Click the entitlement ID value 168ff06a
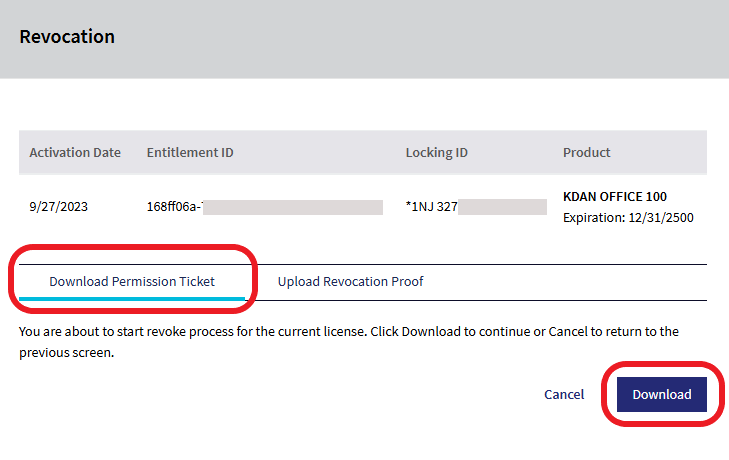The width and height of the screenshot is (729, 460). [174, 207]
